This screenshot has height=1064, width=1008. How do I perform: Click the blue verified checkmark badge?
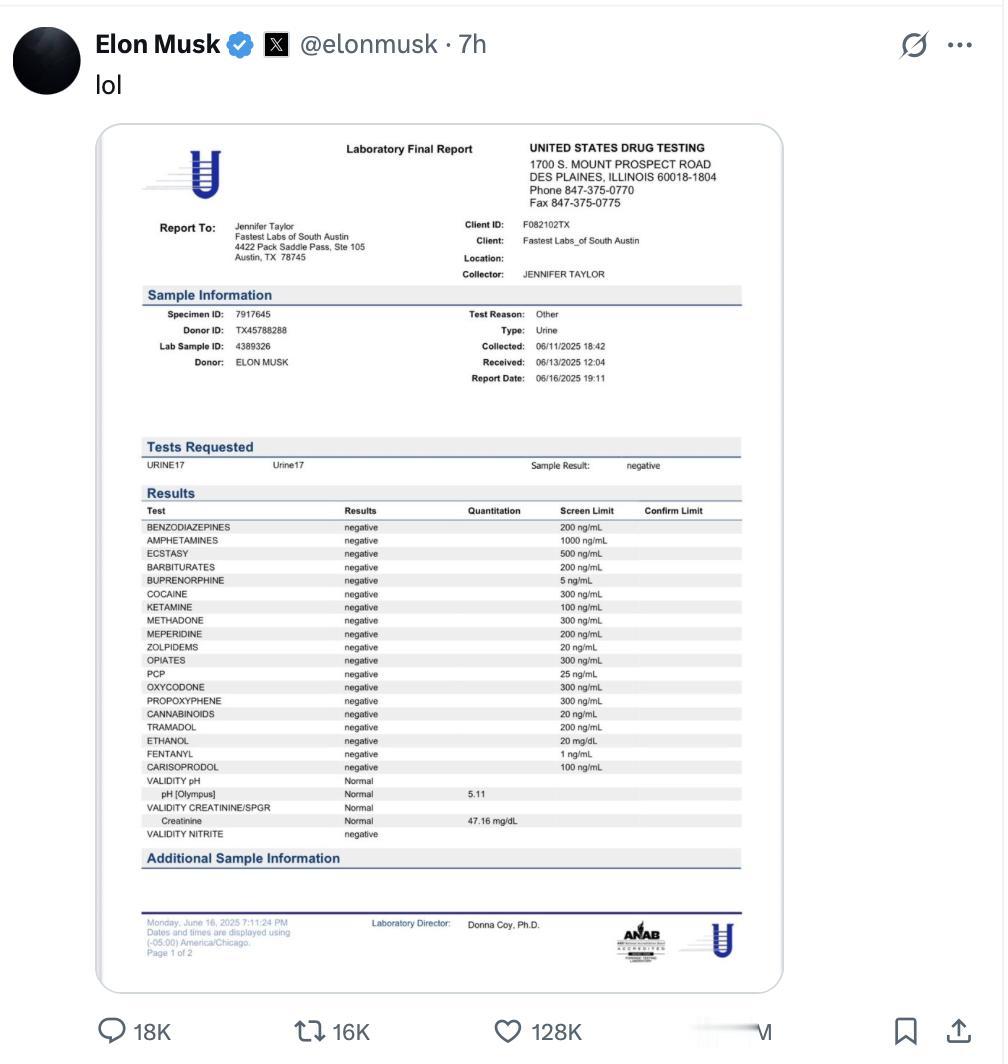click(240, 45)
